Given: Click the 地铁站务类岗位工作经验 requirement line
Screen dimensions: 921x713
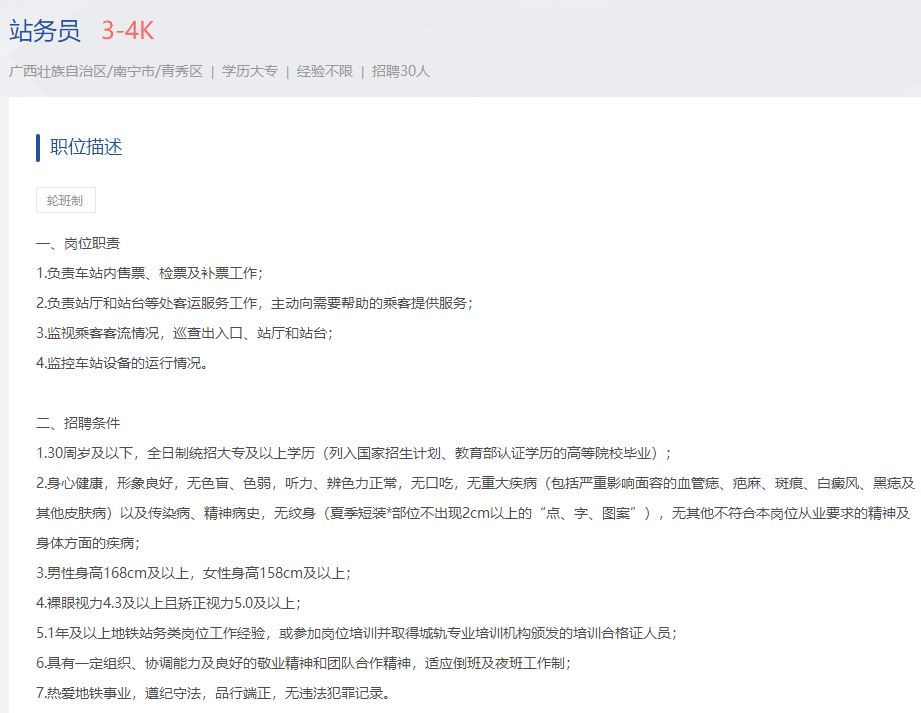Looking at the screenshot, I should pyautogui.click(x=358, y=633).
